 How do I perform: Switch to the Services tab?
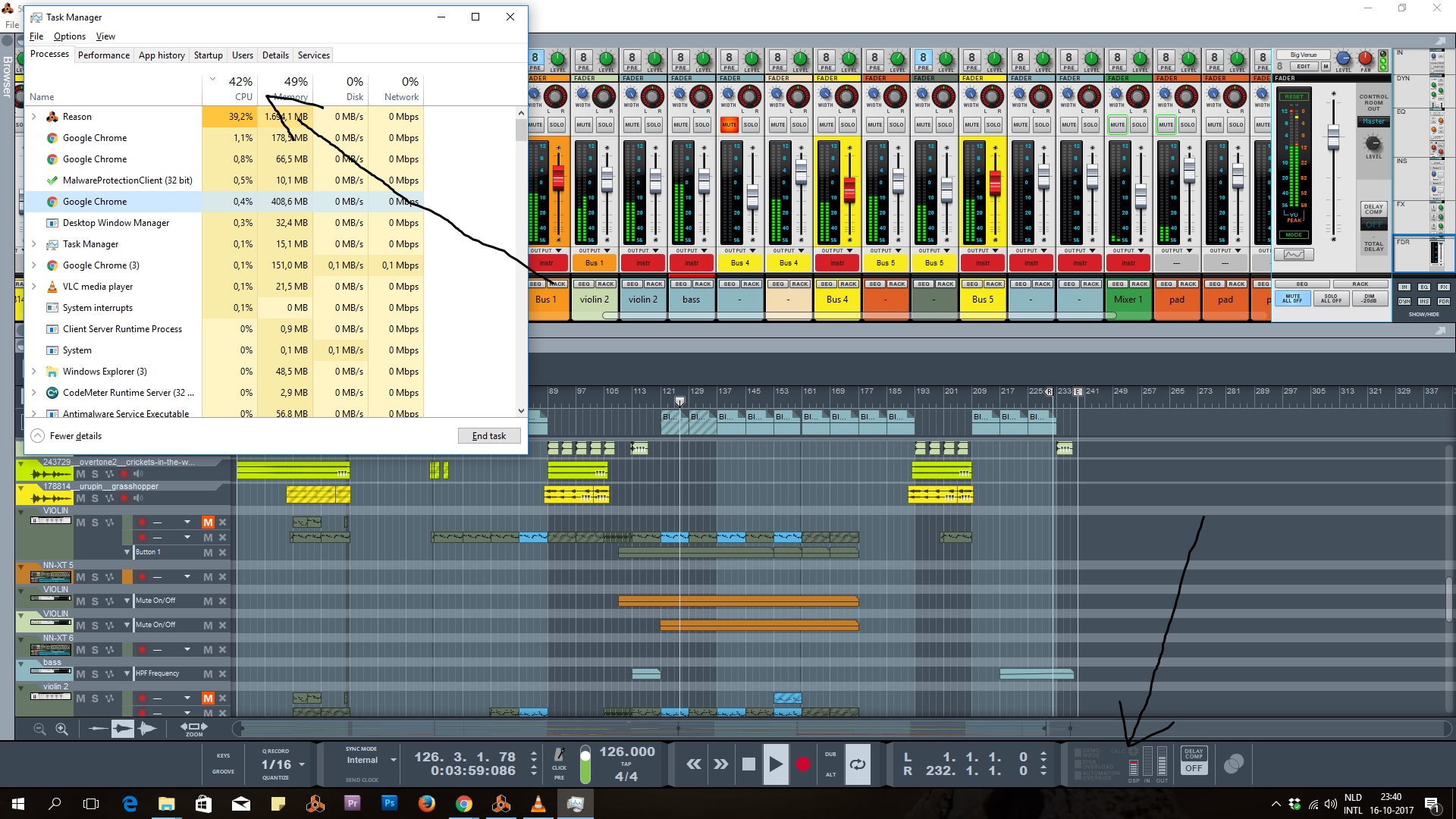[313, 55]
